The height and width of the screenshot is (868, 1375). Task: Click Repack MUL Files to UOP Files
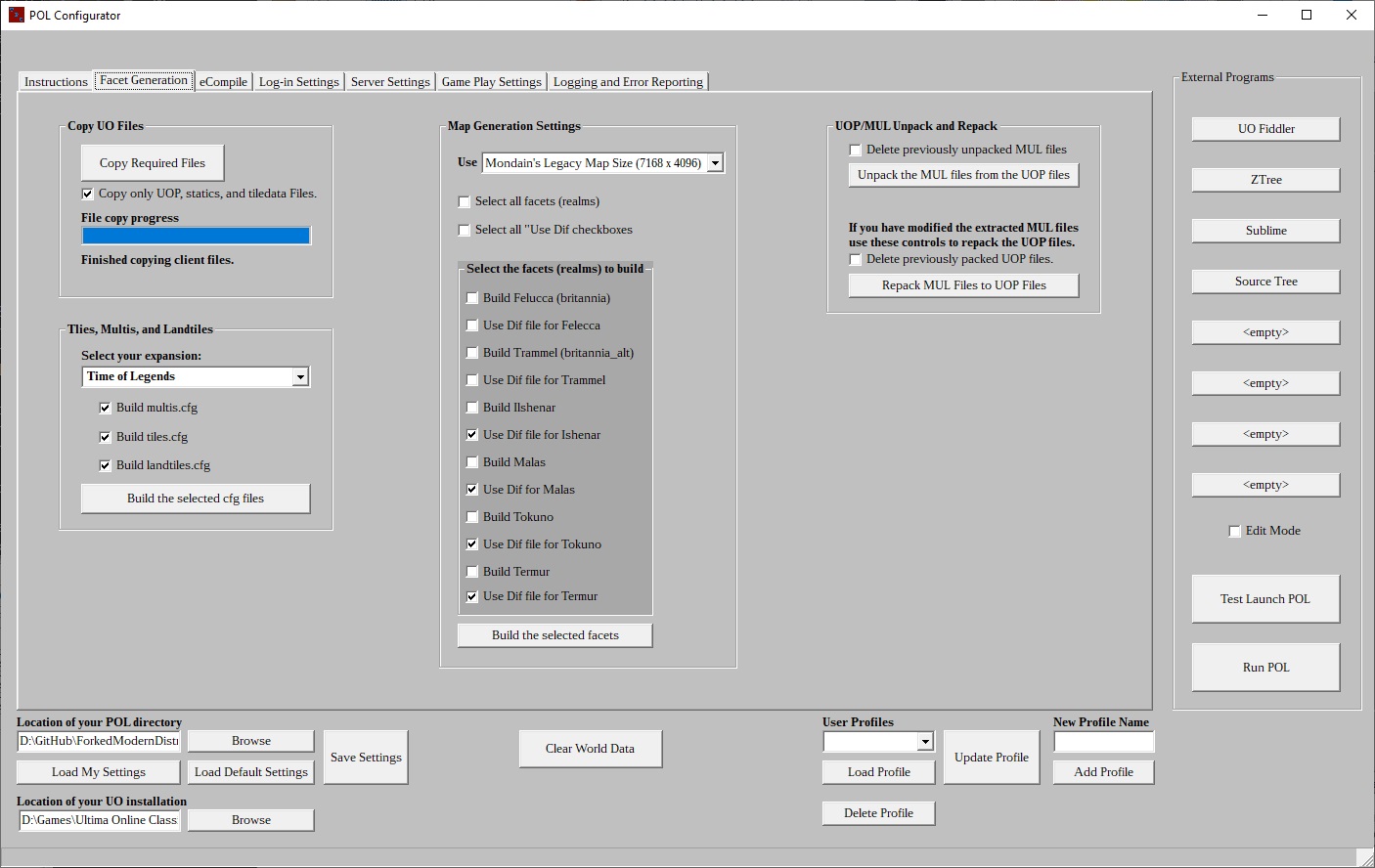coord(963,285)
